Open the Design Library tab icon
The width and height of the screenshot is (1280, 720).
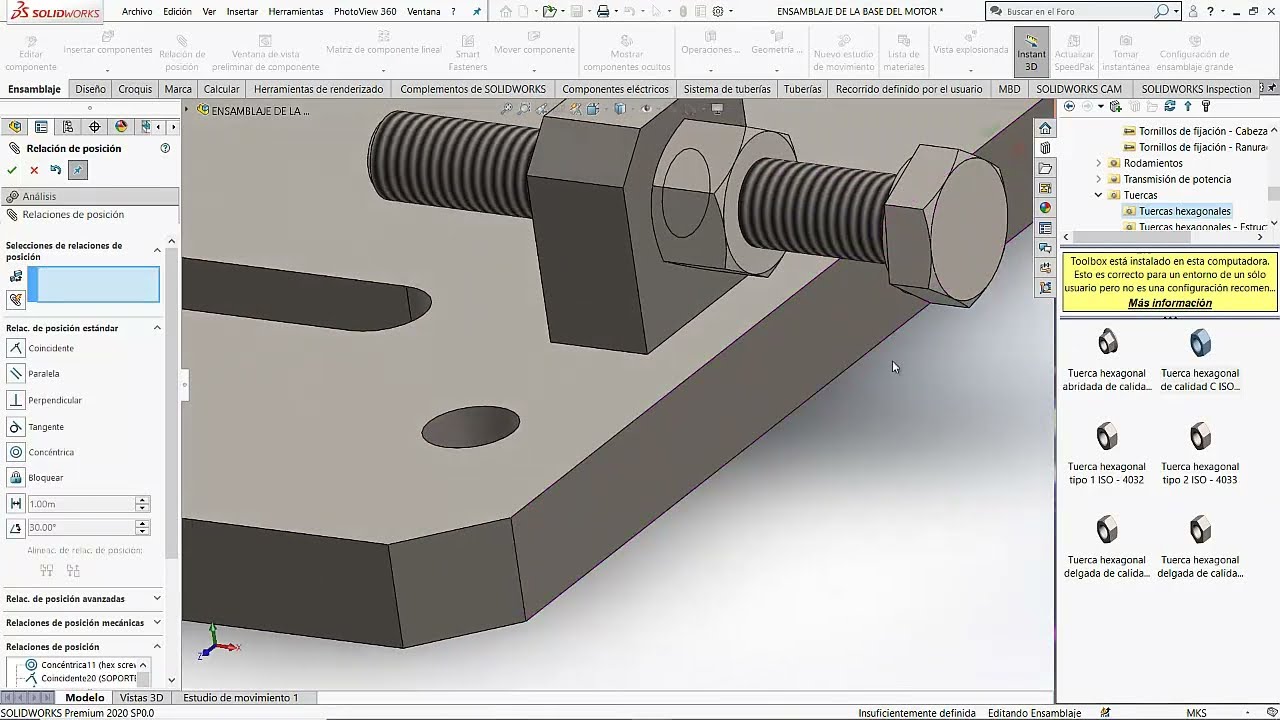1045,148
